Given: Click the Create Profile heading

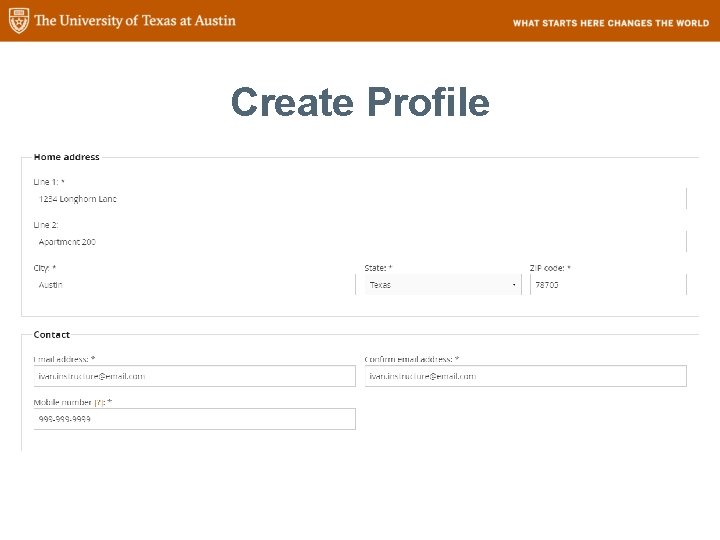Looking at the screenshot, I should [360, 102].
